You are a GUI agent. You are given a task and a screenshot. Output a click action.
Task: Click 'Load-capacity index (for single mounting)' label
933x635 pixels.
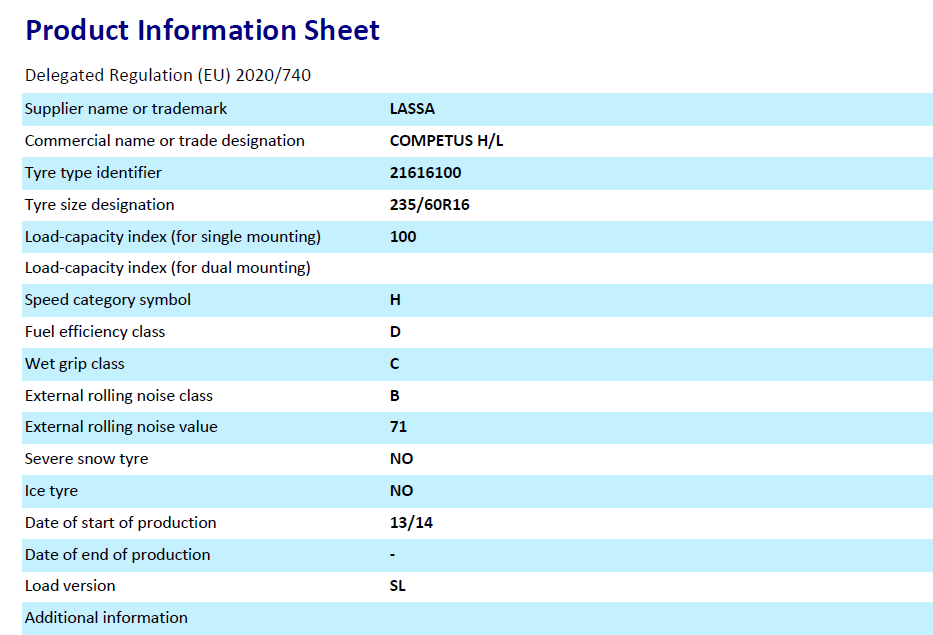point(173,237)
